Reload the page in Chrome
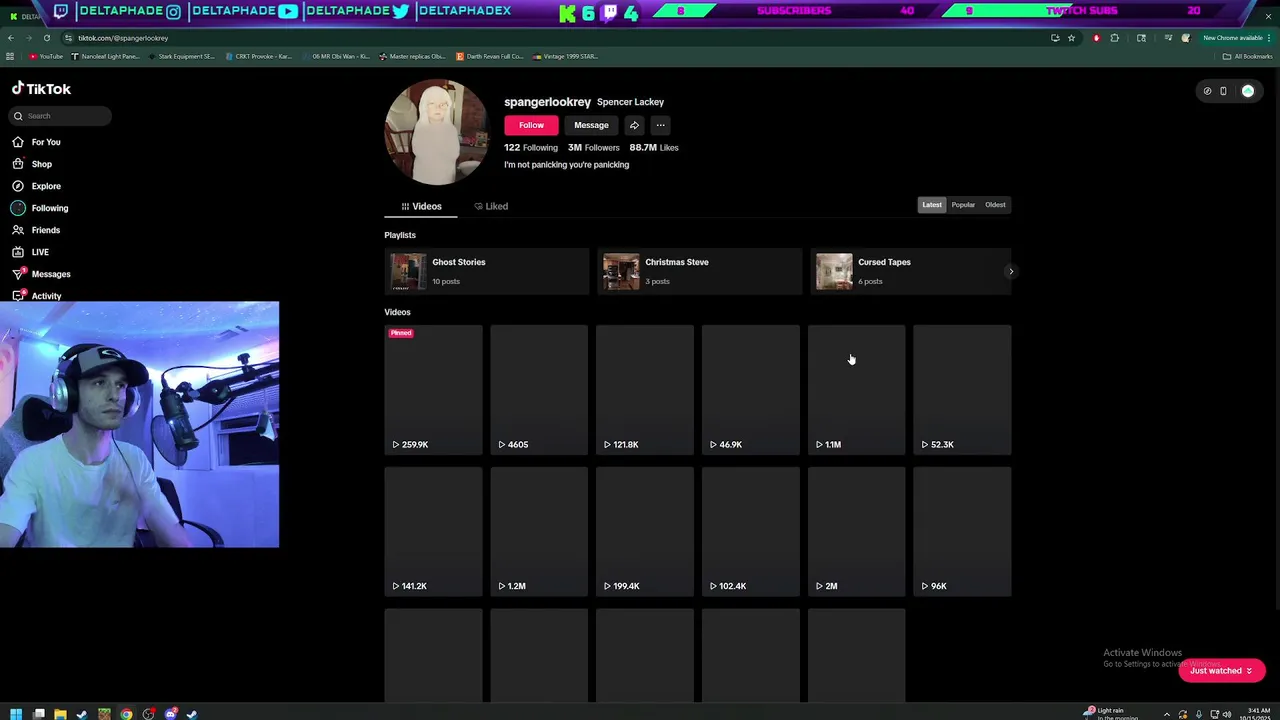The height and width of the screenshot is (720, 1280). point(46,38)
